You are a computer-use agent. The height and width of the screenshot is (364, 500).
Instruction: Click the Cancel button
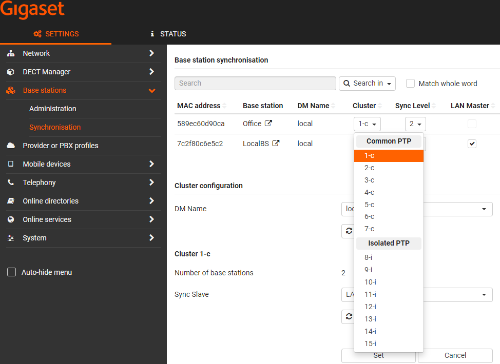[455, 355]
